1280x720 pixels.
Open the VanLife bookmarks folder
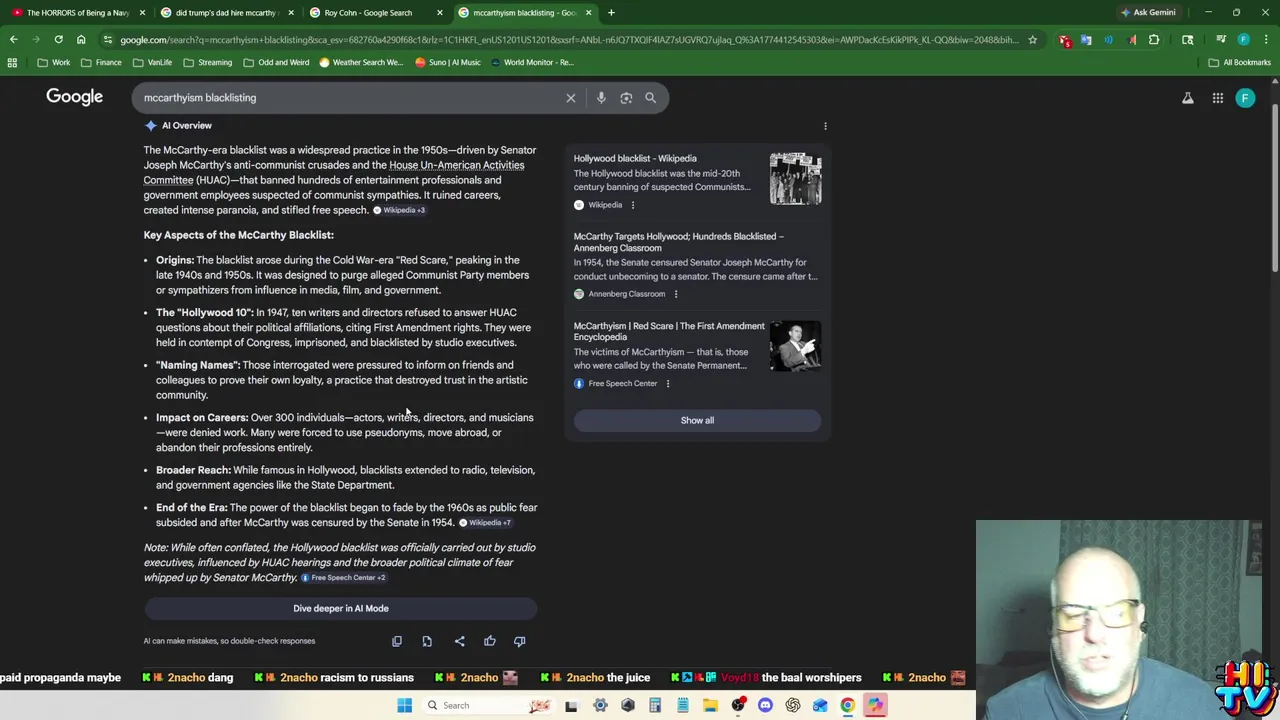pos(152,62)
